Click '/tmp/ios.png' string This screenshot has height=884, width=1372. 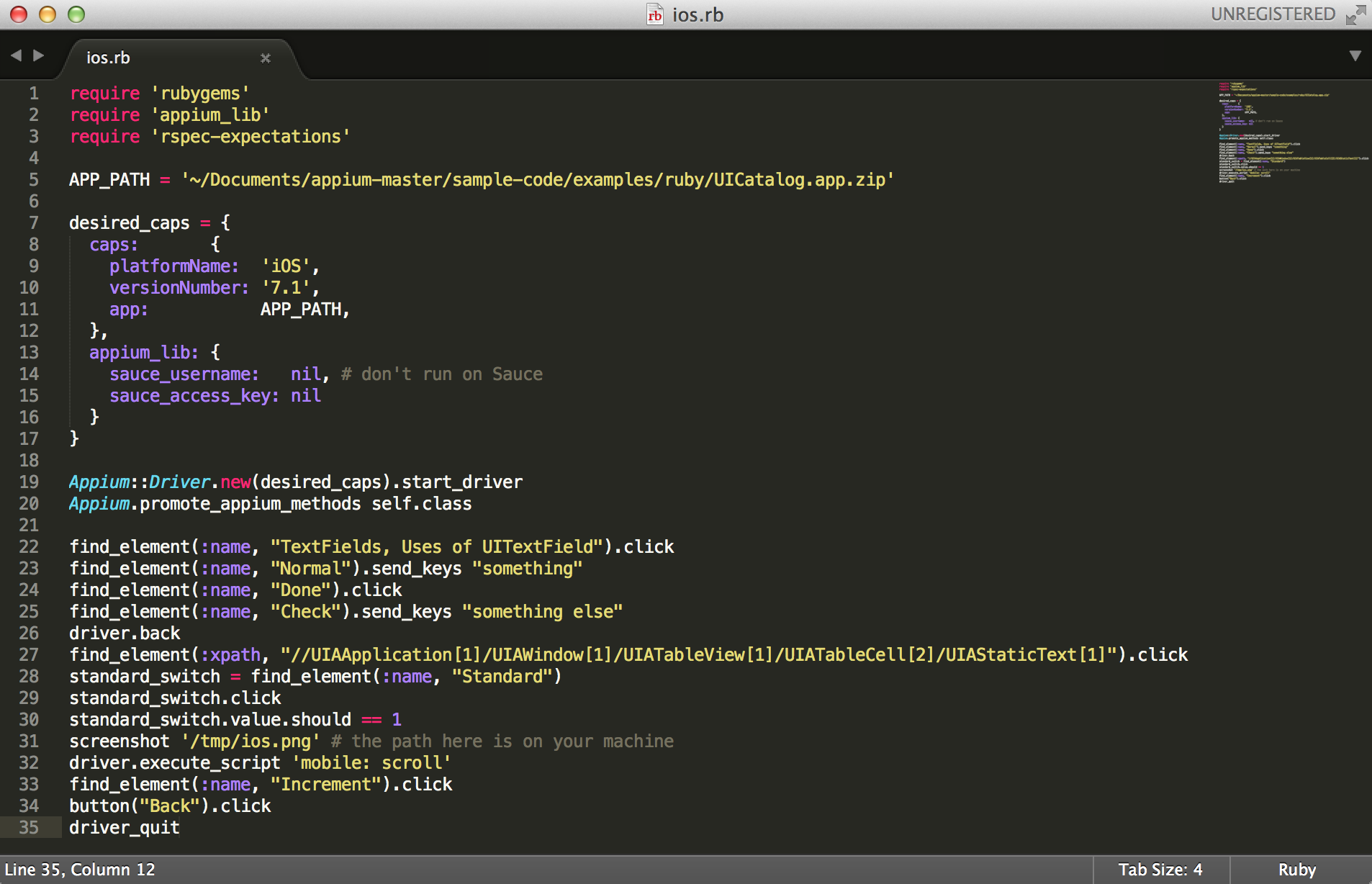click(x=251, y=741)
